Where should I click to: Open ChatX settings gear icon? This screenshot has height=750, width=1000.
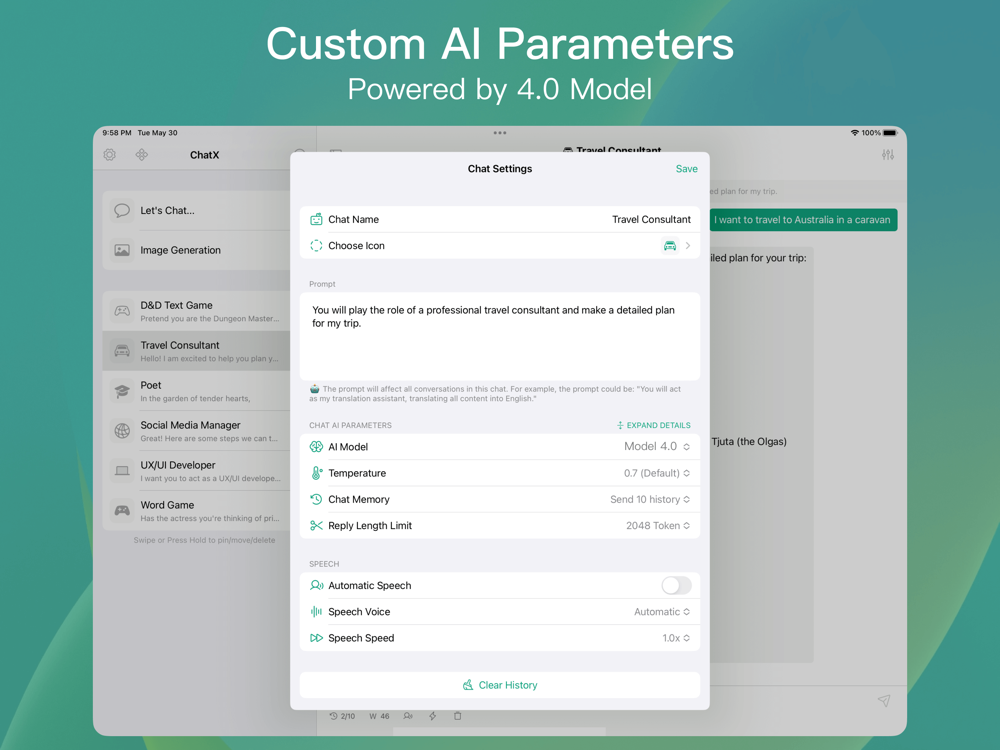(x=110, y=154)
